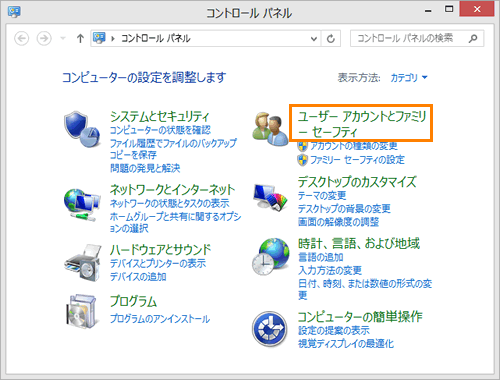The height and width of the screenshot is (380, 500).
Task: Open ホームグループと共有に関するオプションの選択 link
Action: [175, 222]
